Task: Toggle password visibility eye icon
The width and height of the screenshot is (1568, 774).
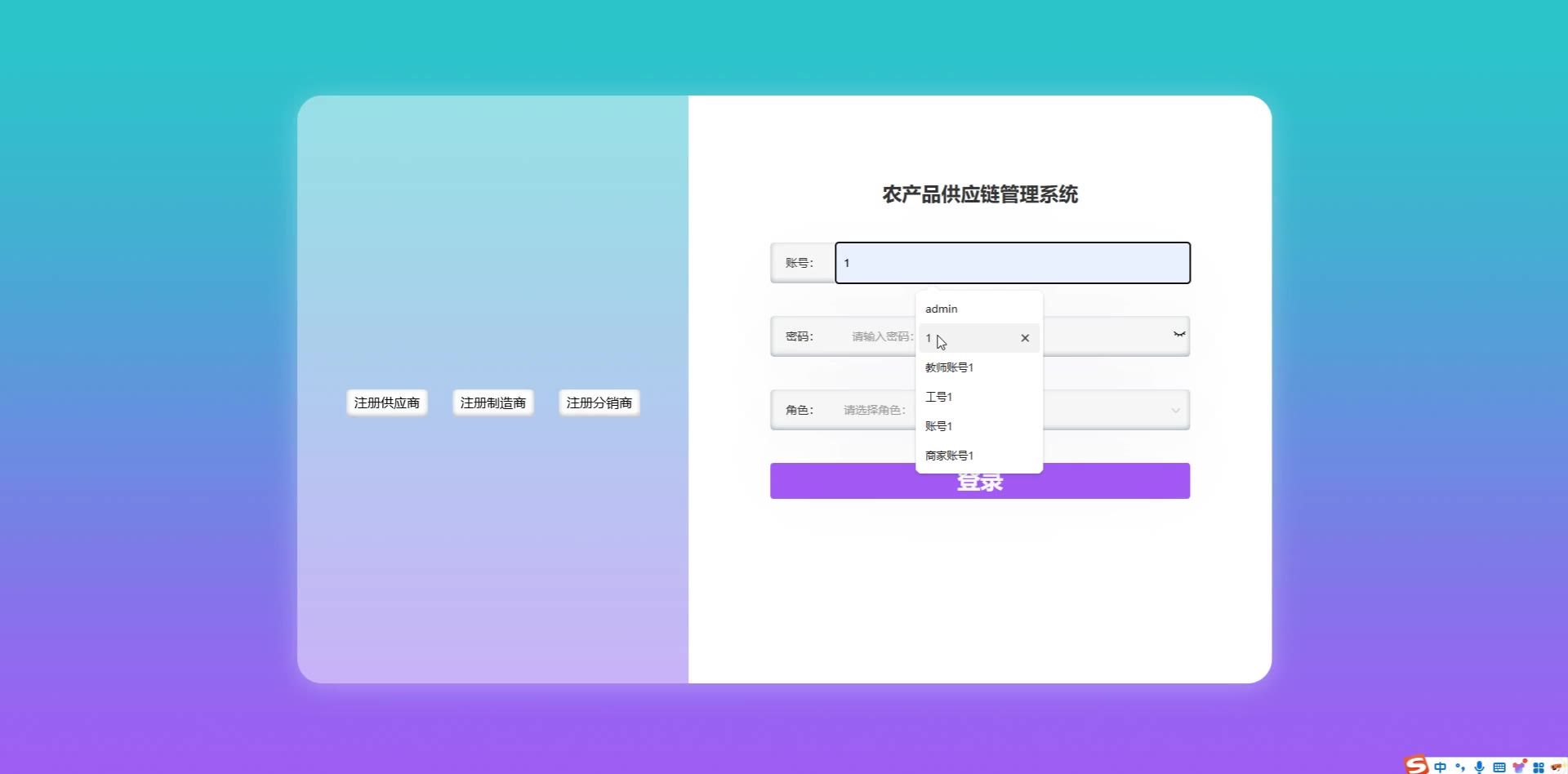Action: (x=1179, y=334)
